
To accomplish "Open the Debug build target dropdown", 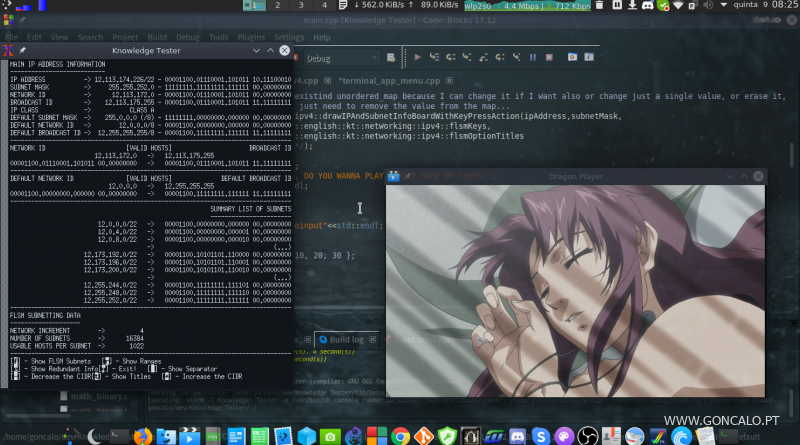I will pos(342,58).
